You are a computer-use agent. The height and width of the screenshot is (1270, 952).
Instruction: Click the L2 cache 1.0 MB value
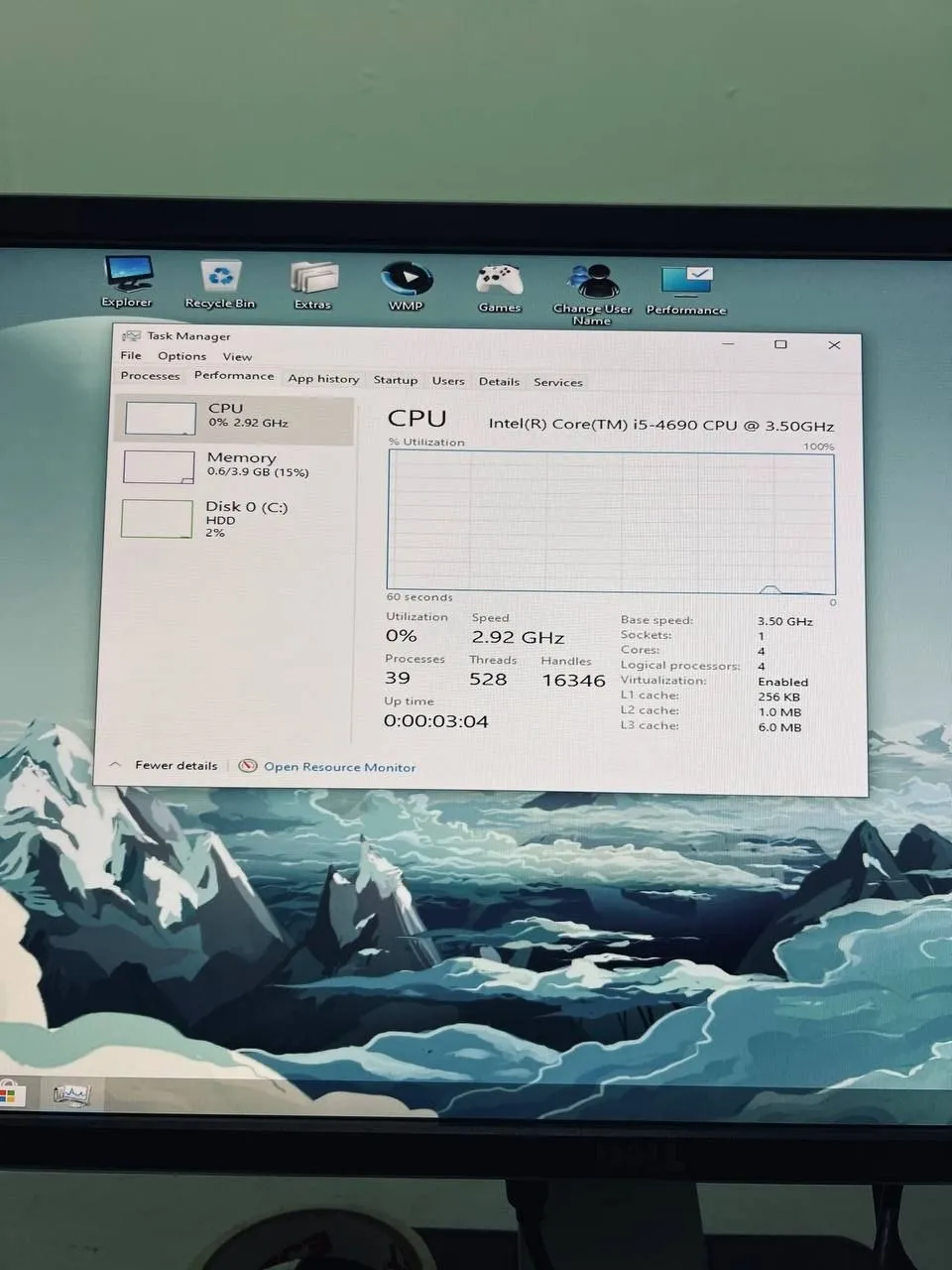pyautogui.click(x=779, y=712)
